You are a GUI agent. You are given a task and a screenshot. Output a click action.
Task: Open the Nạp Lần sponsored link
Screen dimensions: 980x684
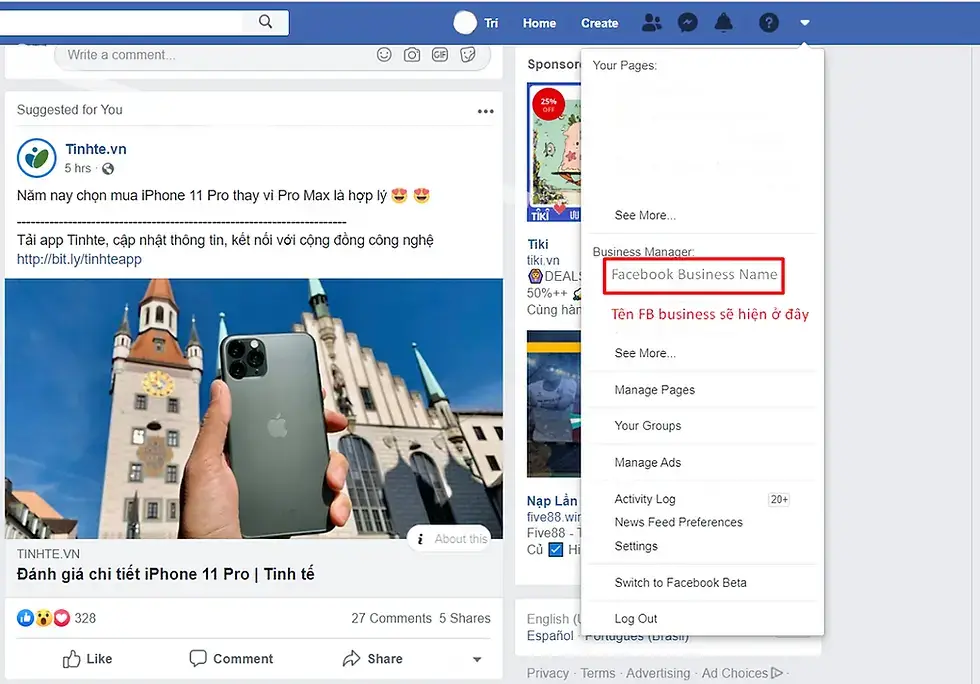coord(552,501)
